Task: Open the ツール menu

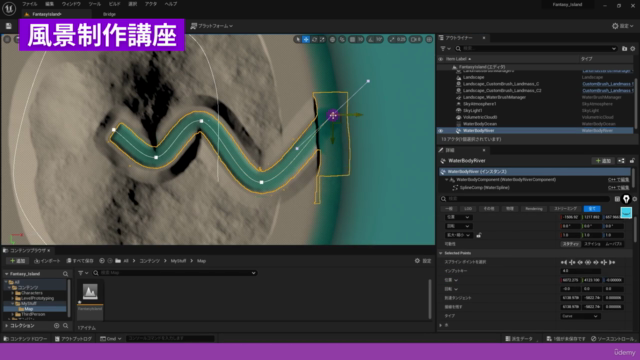Action: (95, 4)
